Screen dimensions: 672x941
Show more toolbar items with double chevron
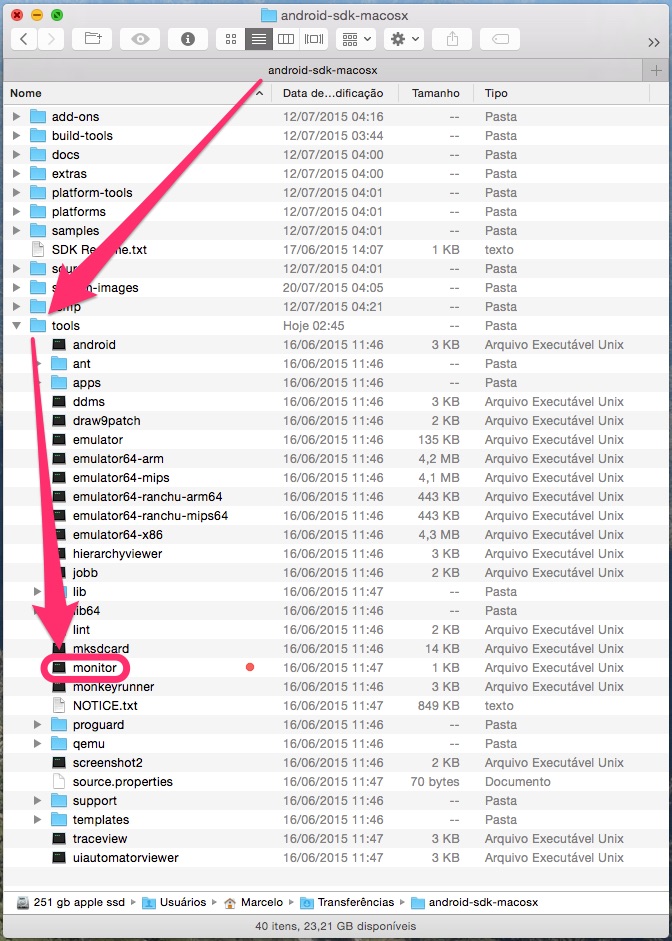[x=653, y=42]
